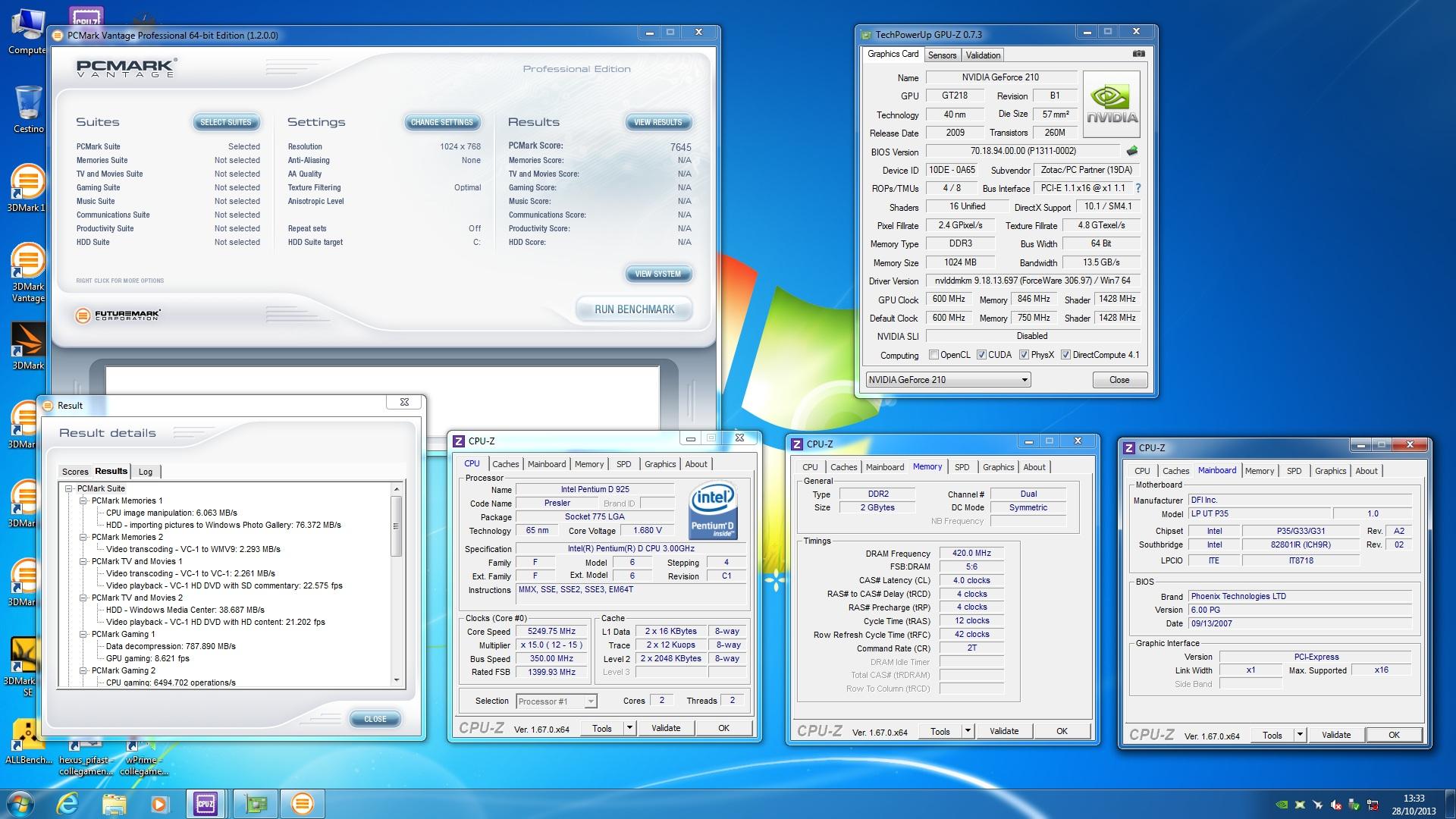Image resolution: width=1456 pixels, height=819 pixels.
Task: Toggle the PhysX checkbox in GPU-Z
Action: [1024, 355]
